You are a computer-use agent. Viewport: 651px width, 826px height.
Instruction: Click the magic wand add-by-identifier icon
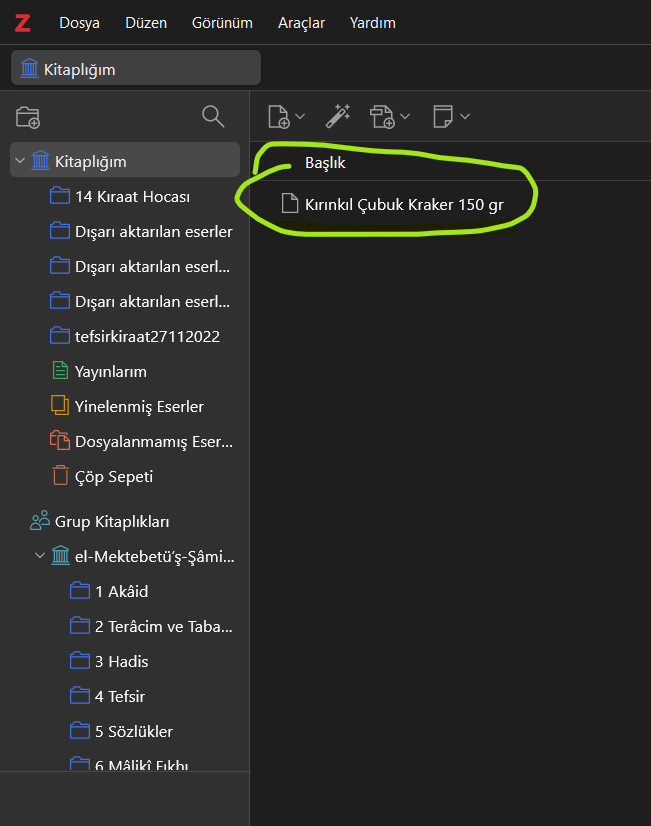[x=338, y=116]
